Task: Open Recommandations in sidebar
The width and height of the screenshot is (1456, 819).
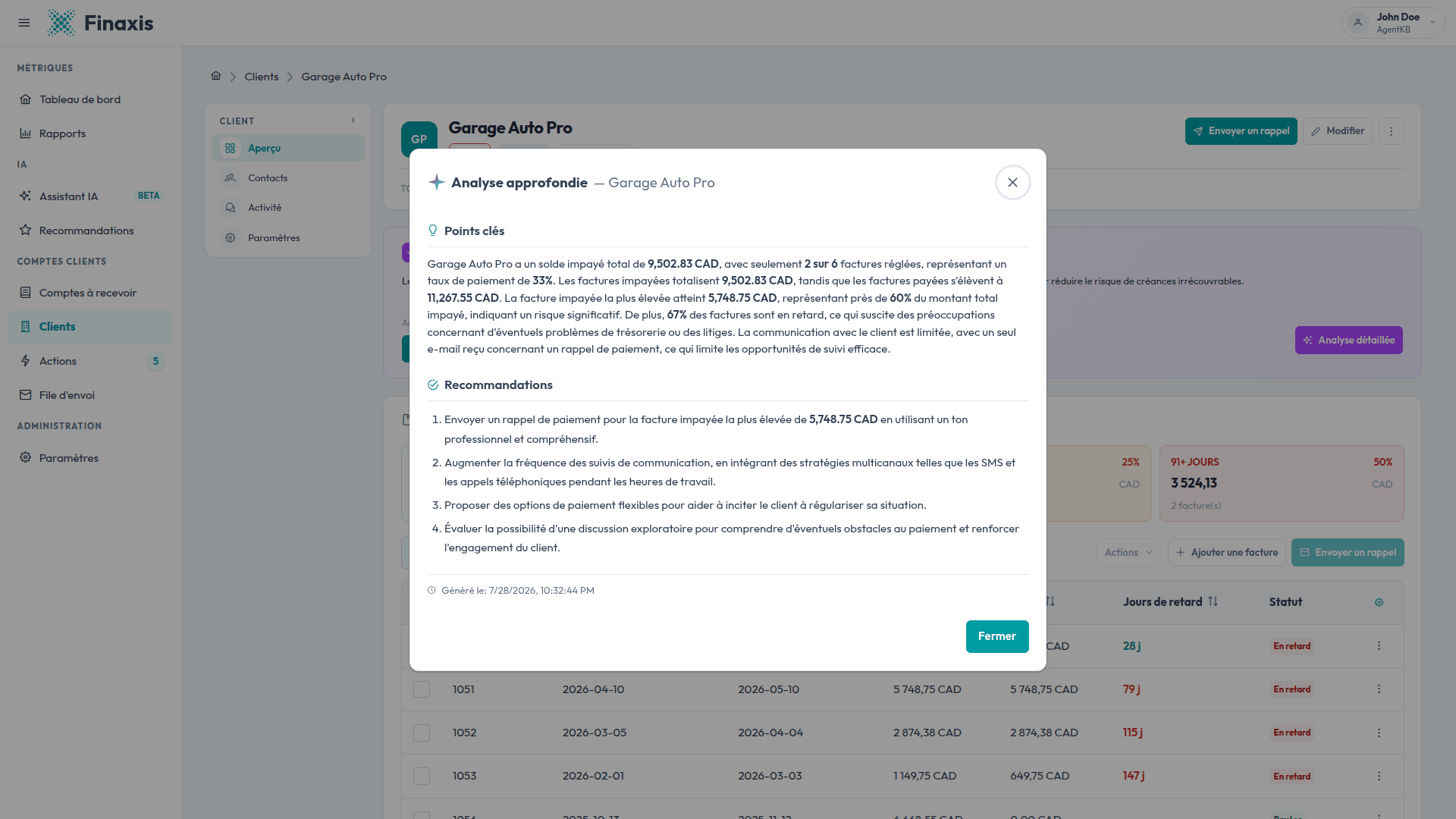Action: (90, 231)
